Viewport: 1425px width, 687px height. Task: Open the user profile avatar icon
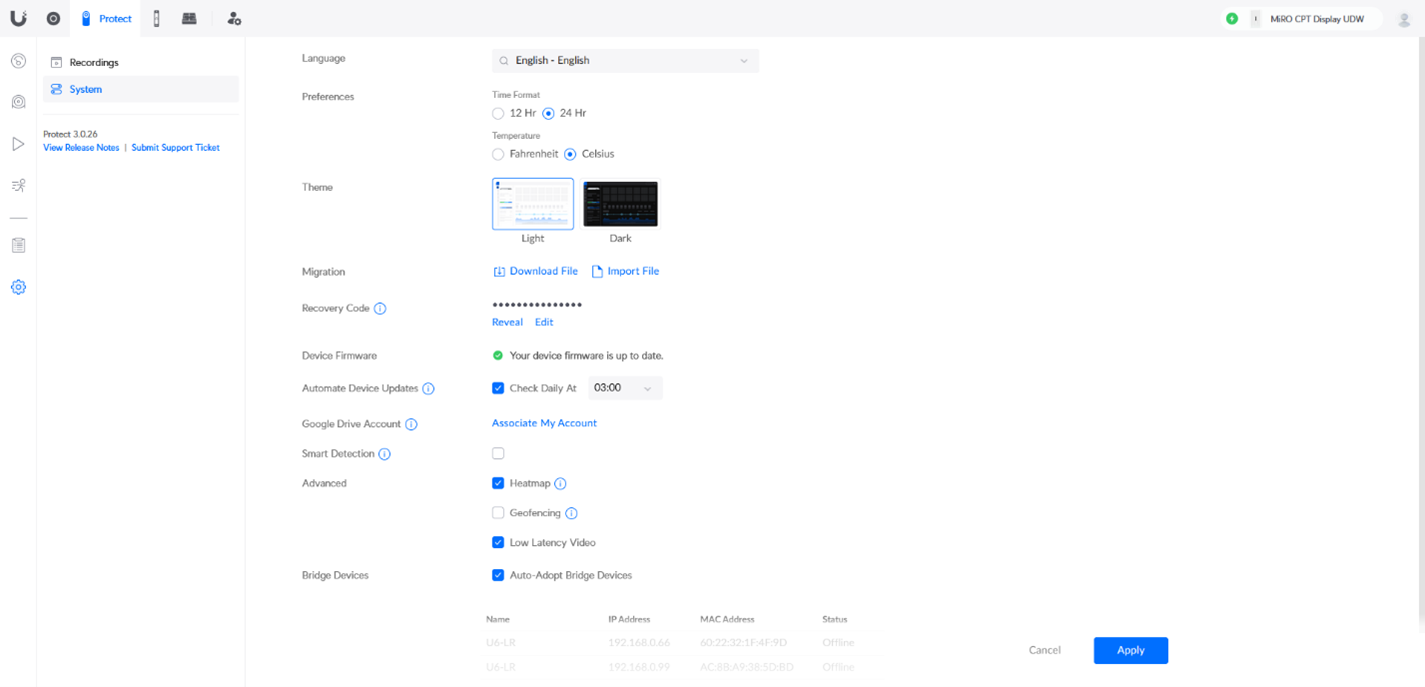[1404, 19]
